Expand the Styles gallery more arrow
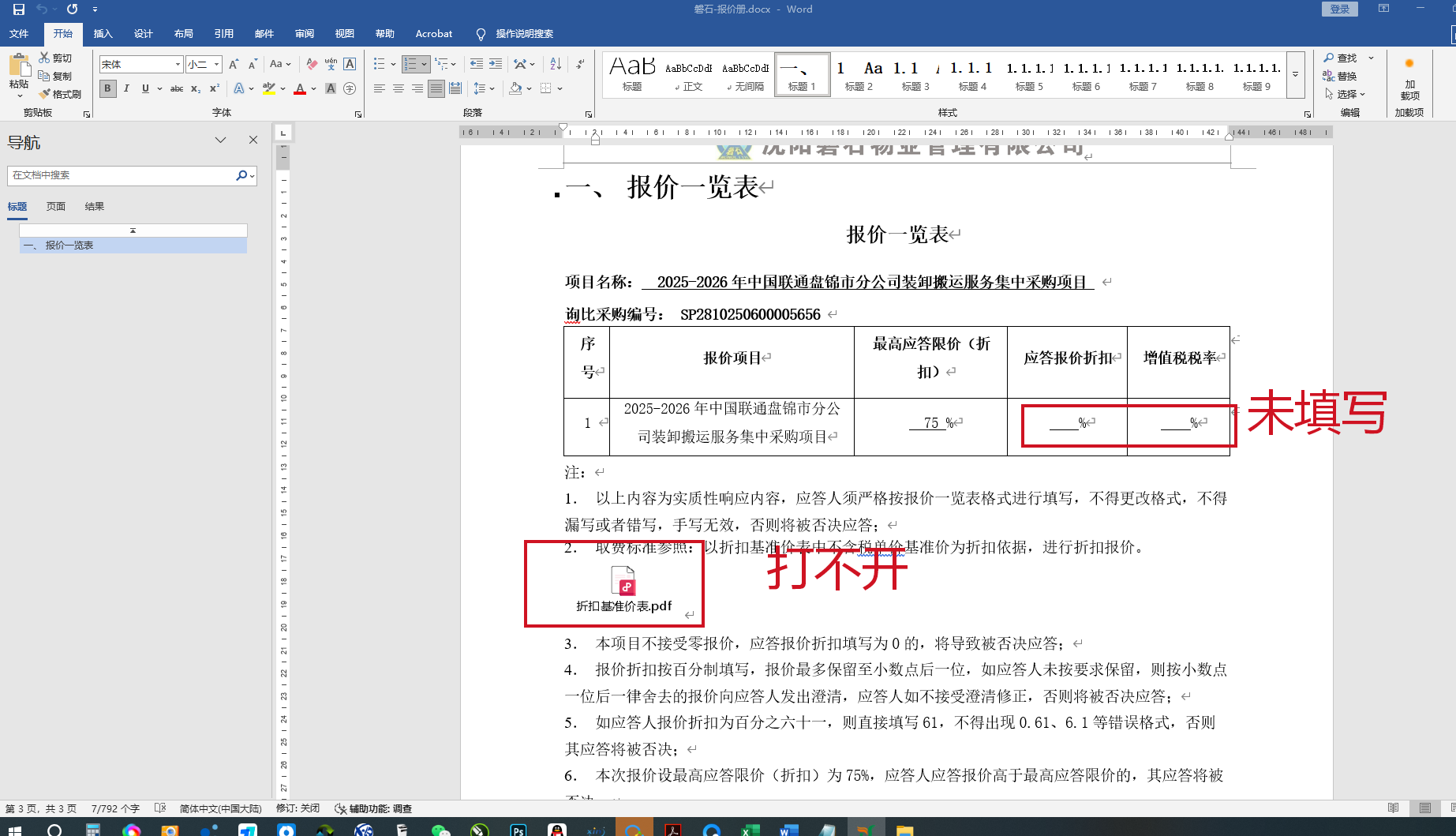The image size is (1456, 836). 1295,75
